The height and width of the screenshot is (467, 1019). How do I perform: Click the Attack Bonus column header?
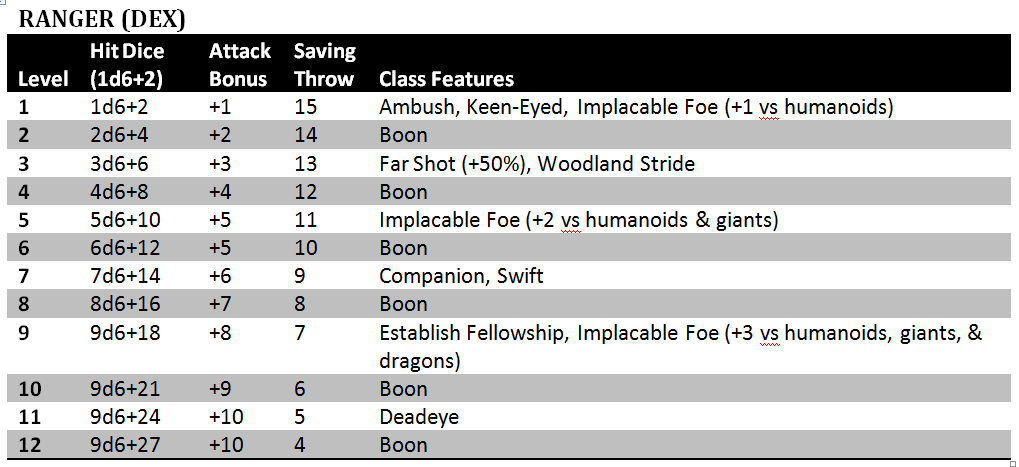click(239, 64)
